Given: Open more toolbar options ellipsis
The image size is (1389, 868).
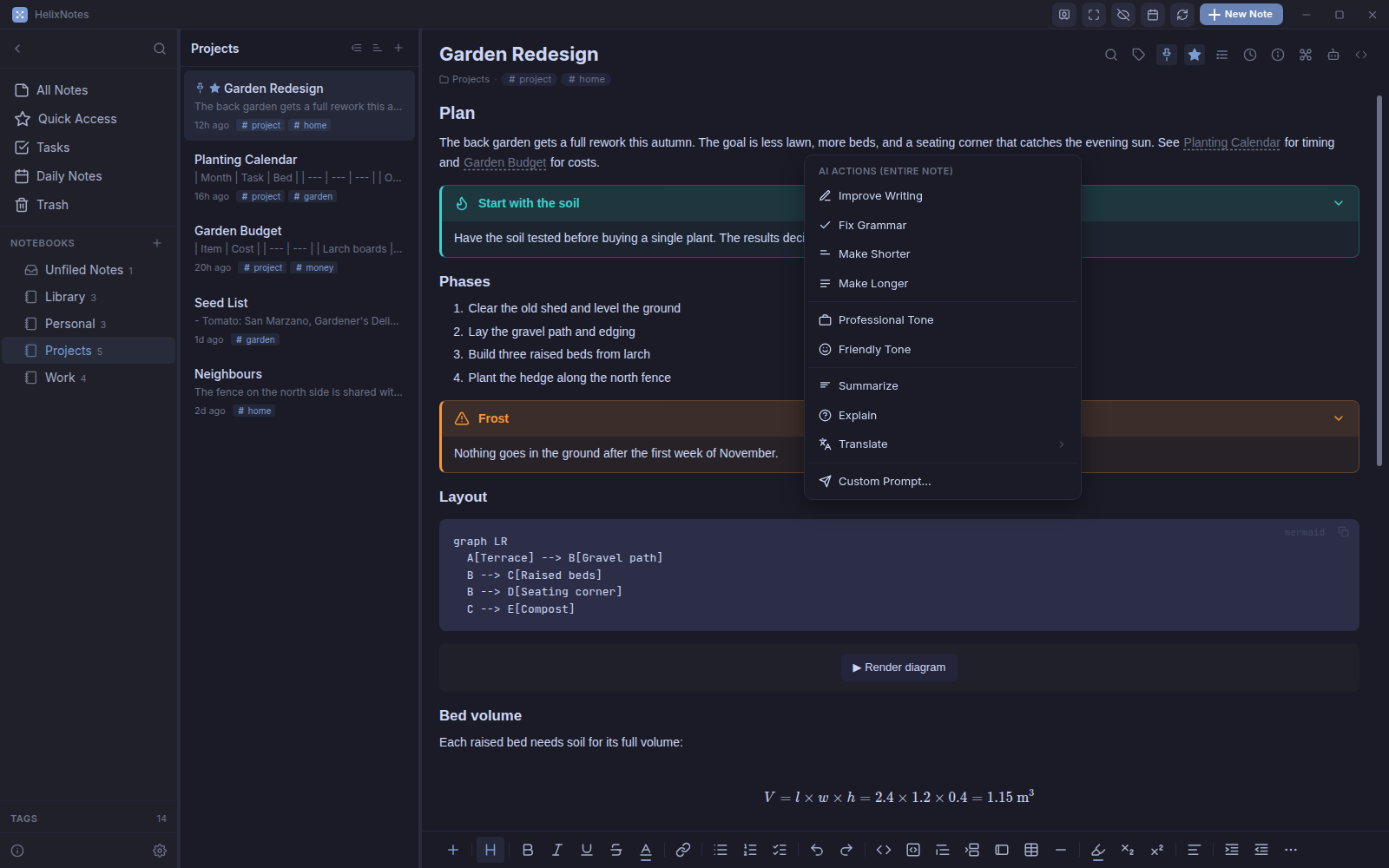Looking at the screenshot, I should pyautogui.click(x=1291, y=850).
